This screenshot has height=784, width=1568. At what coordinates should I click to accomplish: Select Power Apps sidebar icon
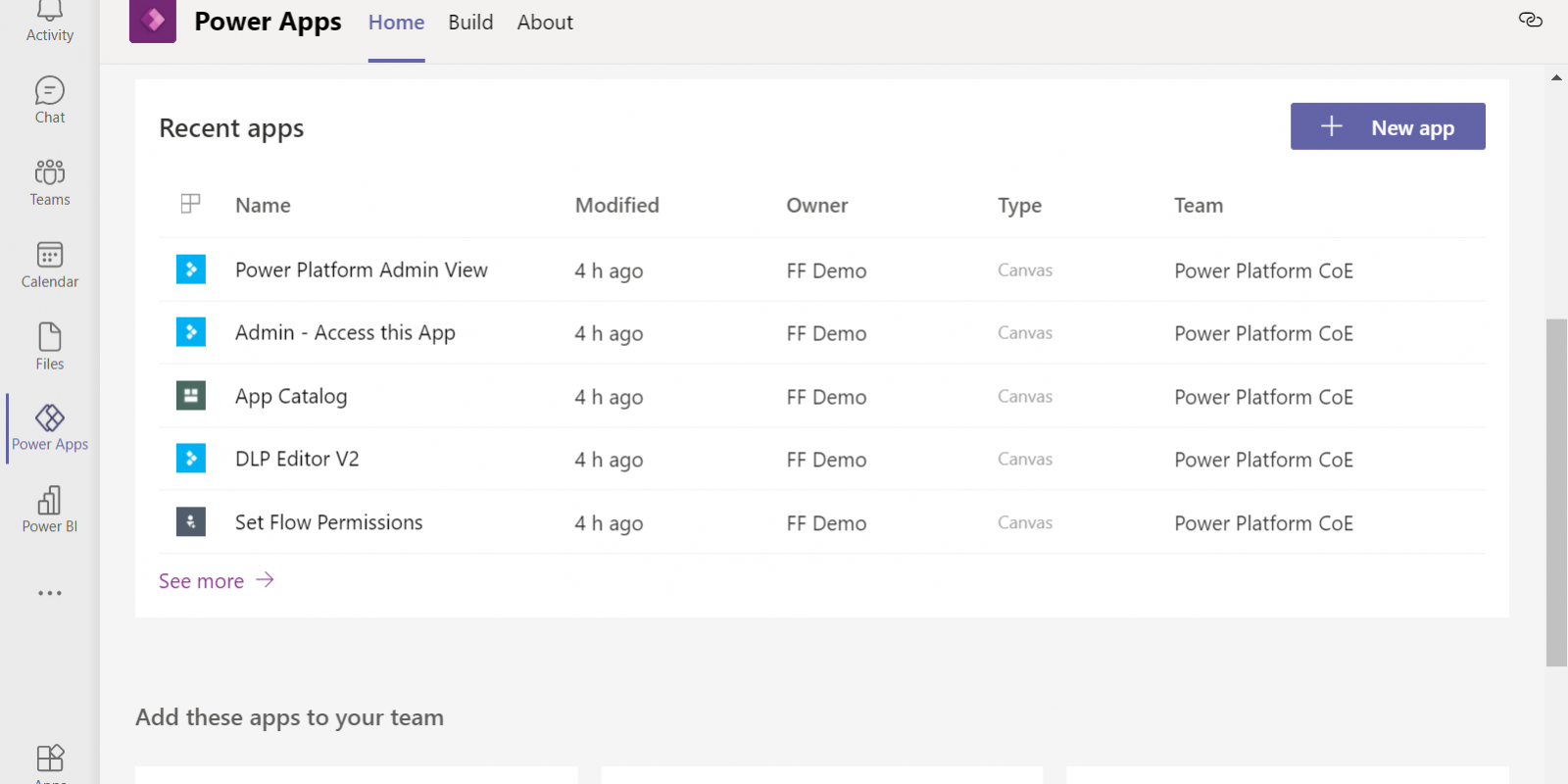[49, 428]
